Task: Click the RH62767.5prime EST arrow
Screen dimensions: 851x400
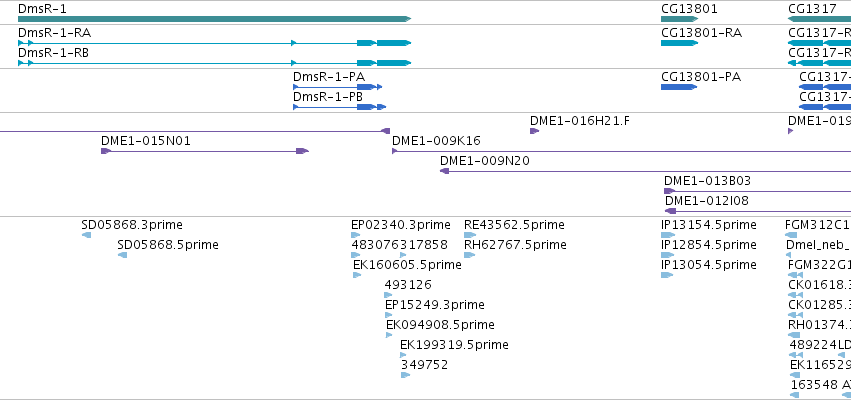Action: coord(469,255)
